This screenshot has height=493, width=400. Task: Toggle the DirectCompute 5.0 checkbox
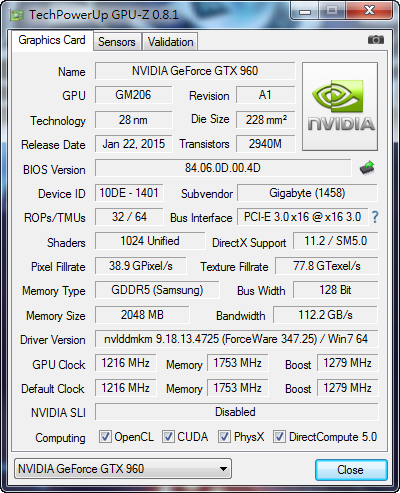279,437
